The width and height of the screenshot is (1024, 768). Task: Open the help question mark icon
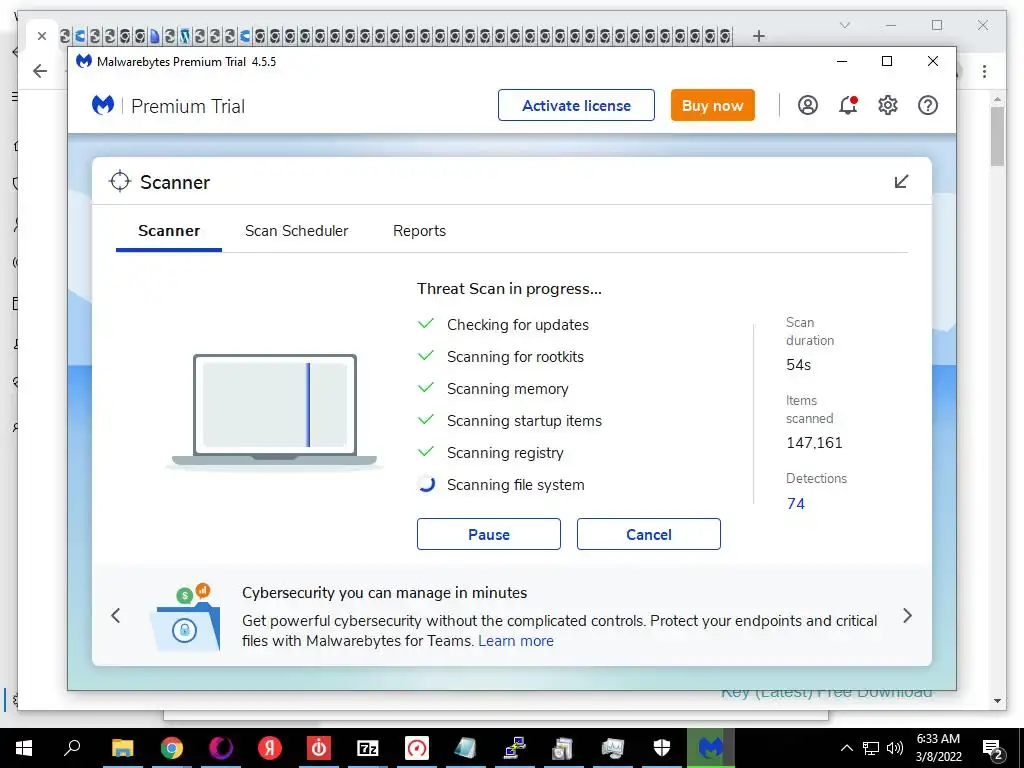[927, 105]
